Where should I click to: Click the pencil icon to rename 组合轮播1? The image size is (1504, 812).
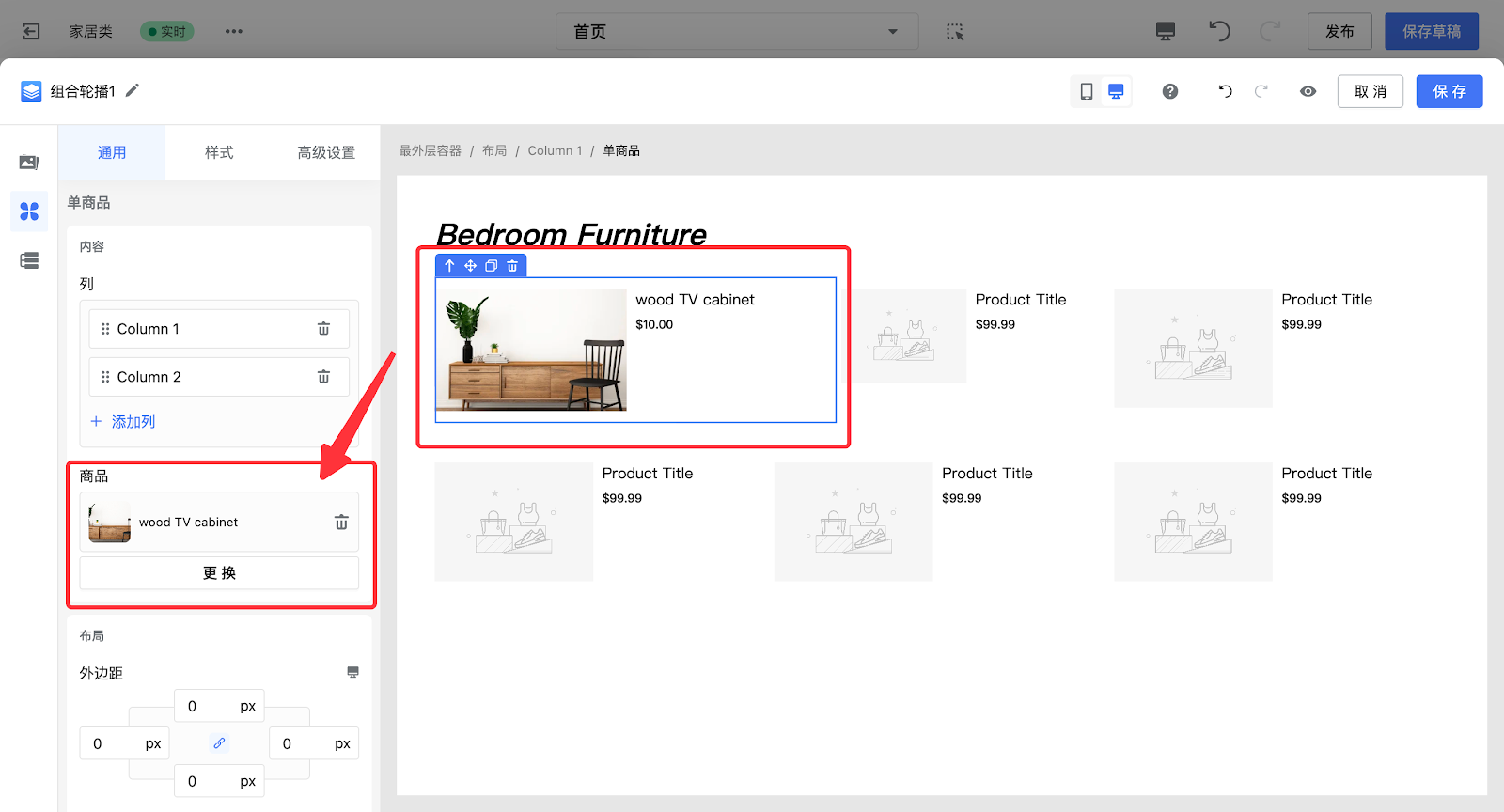(133, 90)
